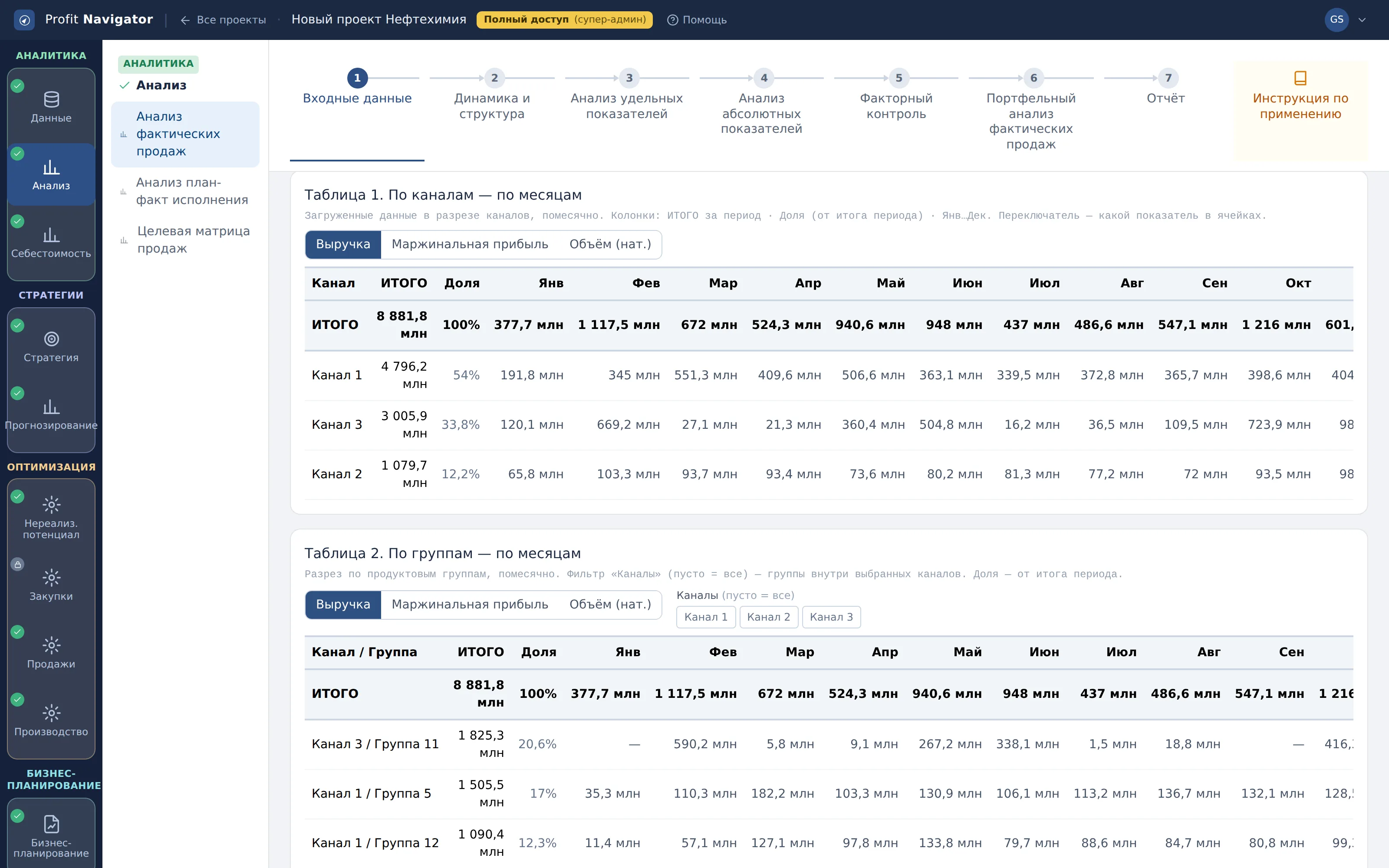Switch Table 1 to Маржинальная прибыль
Image resolution: width=1389 pixels, height=868 pixels.
pos(470,244)
